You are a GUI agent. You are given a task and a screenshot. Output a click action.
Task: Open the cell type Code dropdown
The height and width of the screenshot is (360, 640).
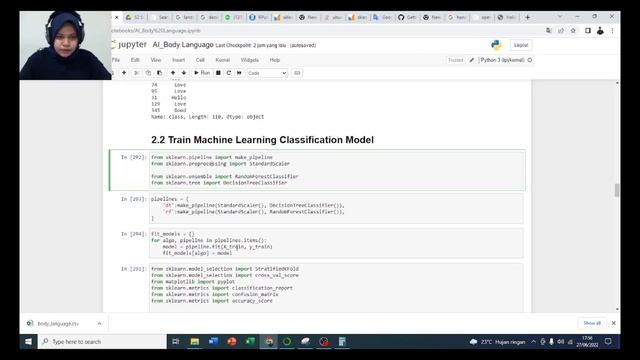click(267, 73)
